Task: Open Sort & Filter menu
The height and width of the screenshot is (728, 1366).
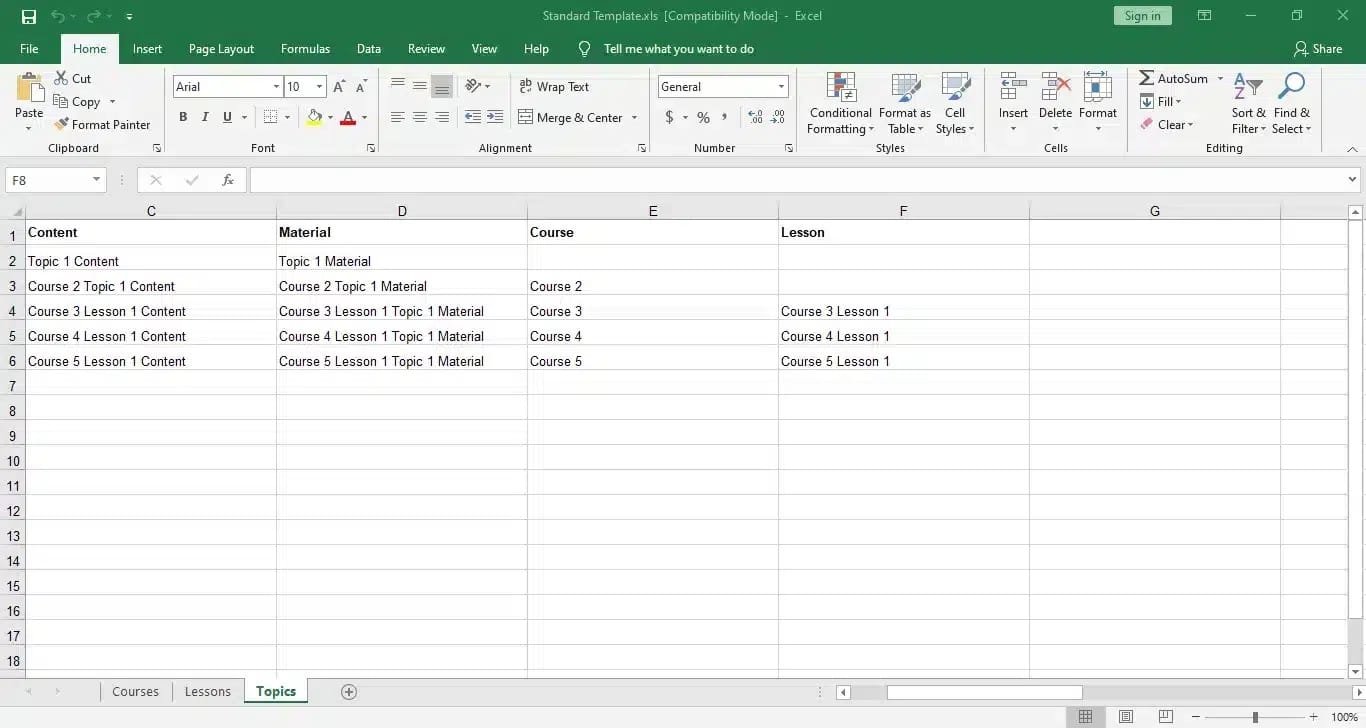Action: point(1248,103)
